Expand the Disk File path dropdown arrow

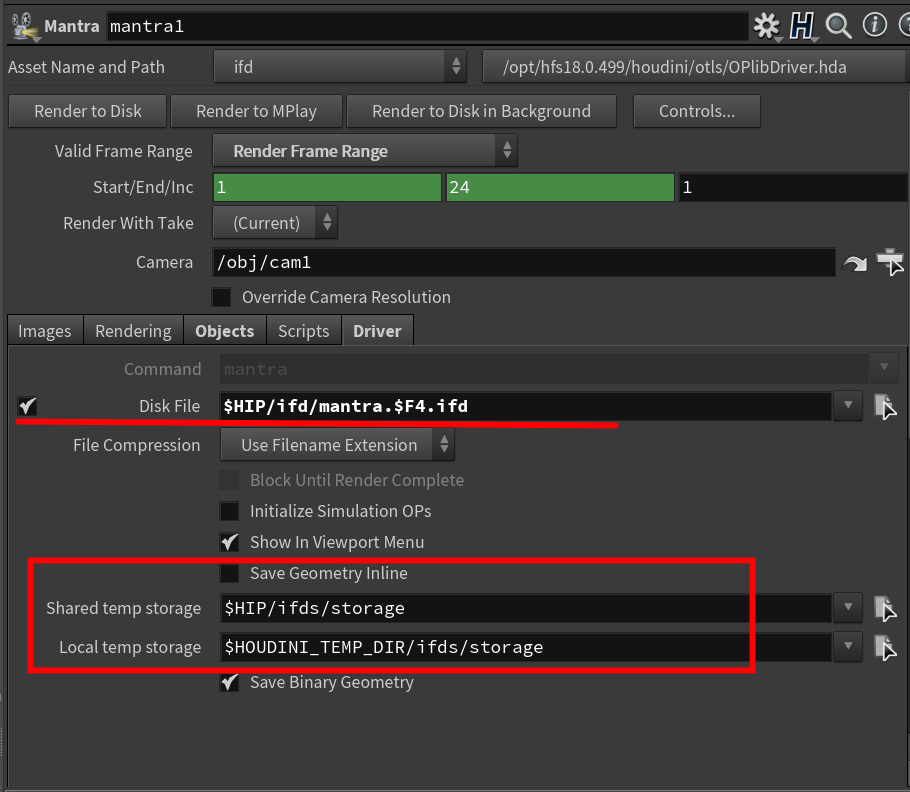click(x=848, y=406)
